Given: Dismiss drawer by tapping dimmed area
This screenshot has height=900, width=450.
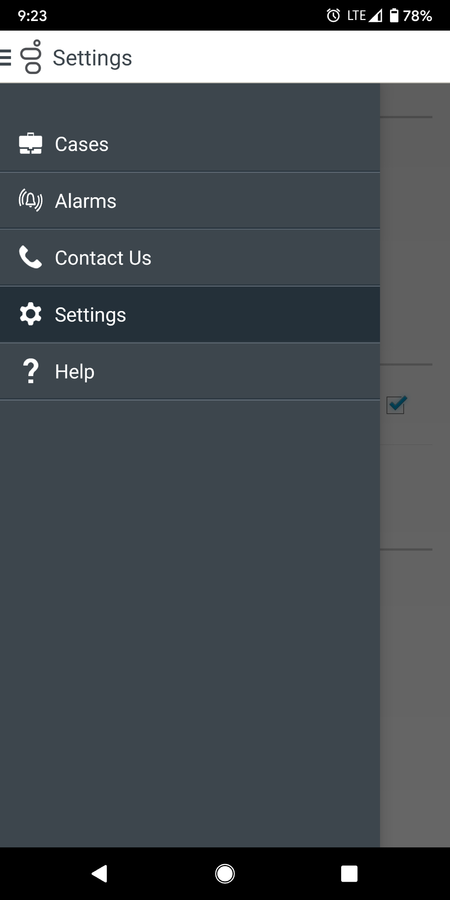Looking at the screenshot, I should (x=415, y=631).
